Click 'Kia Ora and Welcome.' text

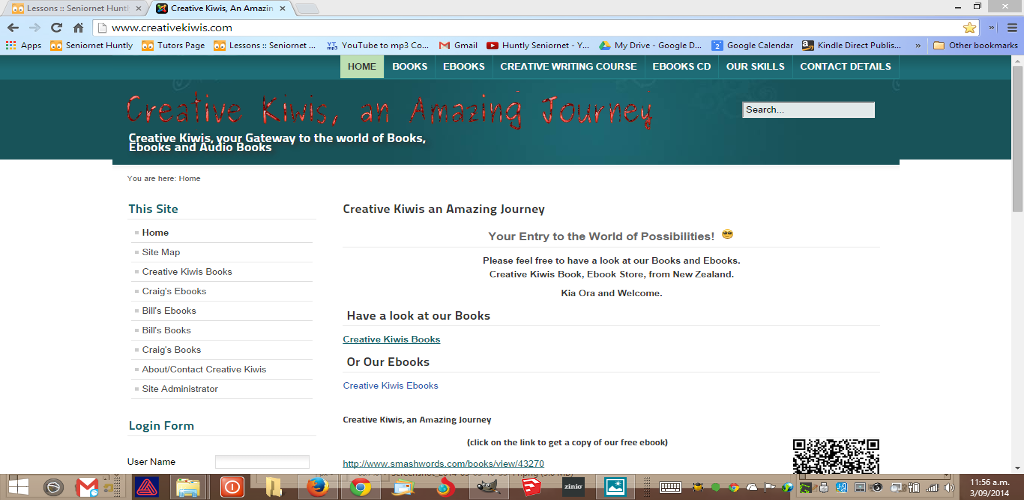tap(611, 293)
